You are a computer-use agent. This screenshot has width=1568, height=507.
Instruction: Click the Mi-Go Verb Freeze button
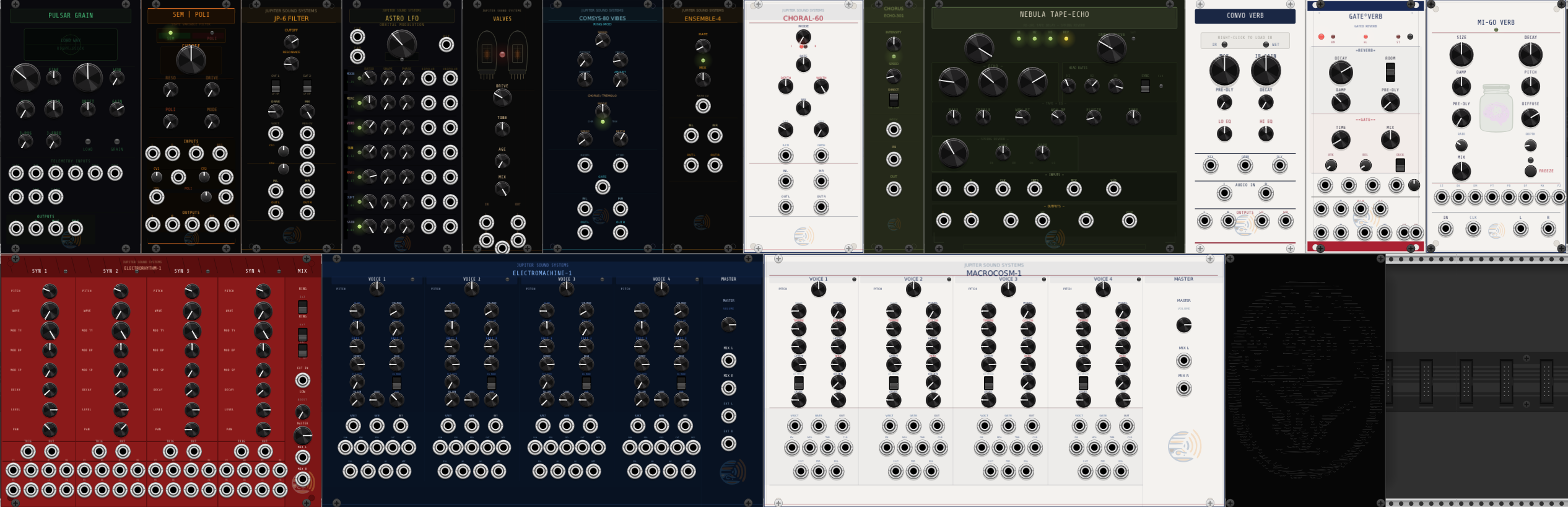[x=1530, y=170]
